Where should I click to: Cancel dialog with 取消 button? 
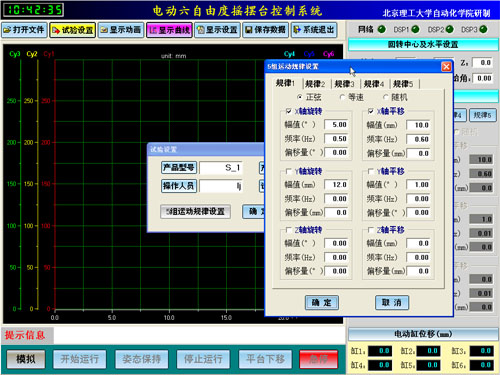click(x=392, y=303)
